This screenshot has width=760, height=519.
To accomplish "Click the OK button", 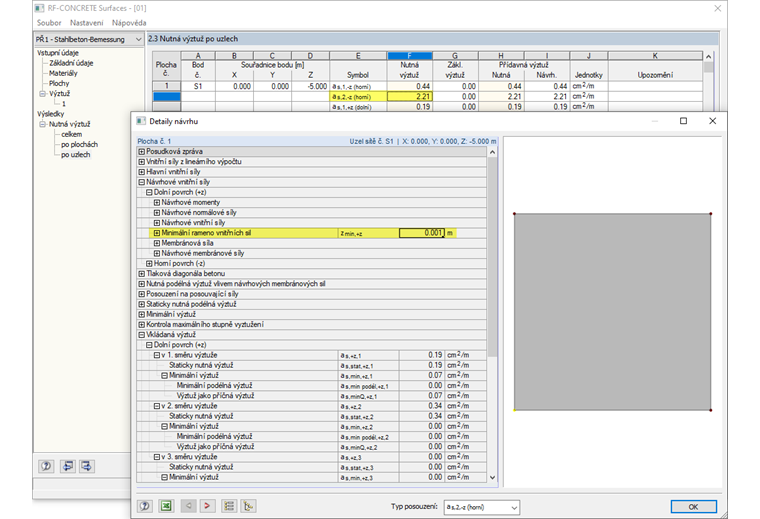I will click(x=694, y=507).
